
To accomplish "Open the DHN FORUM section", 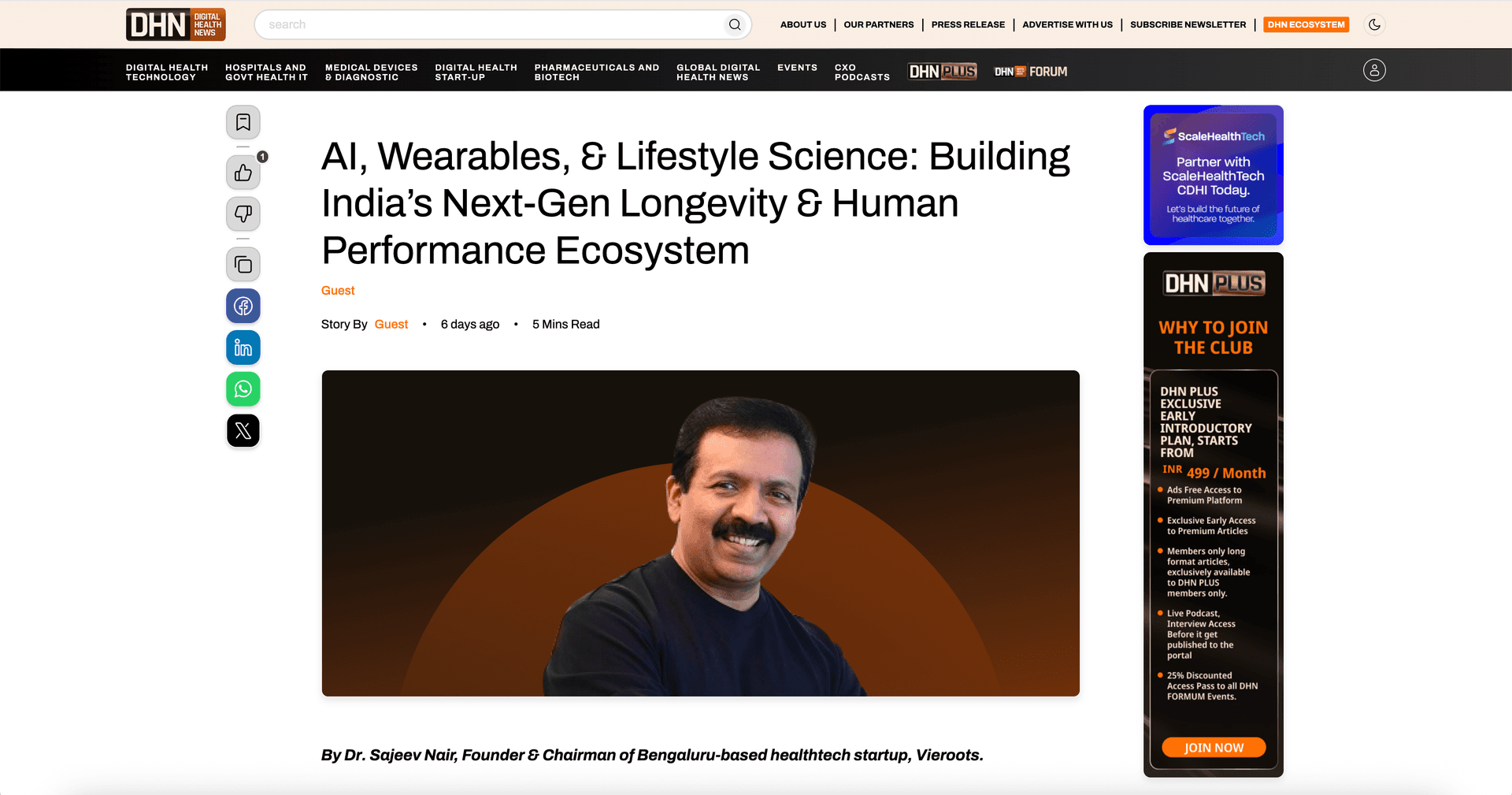I will tap(1030, 71).
